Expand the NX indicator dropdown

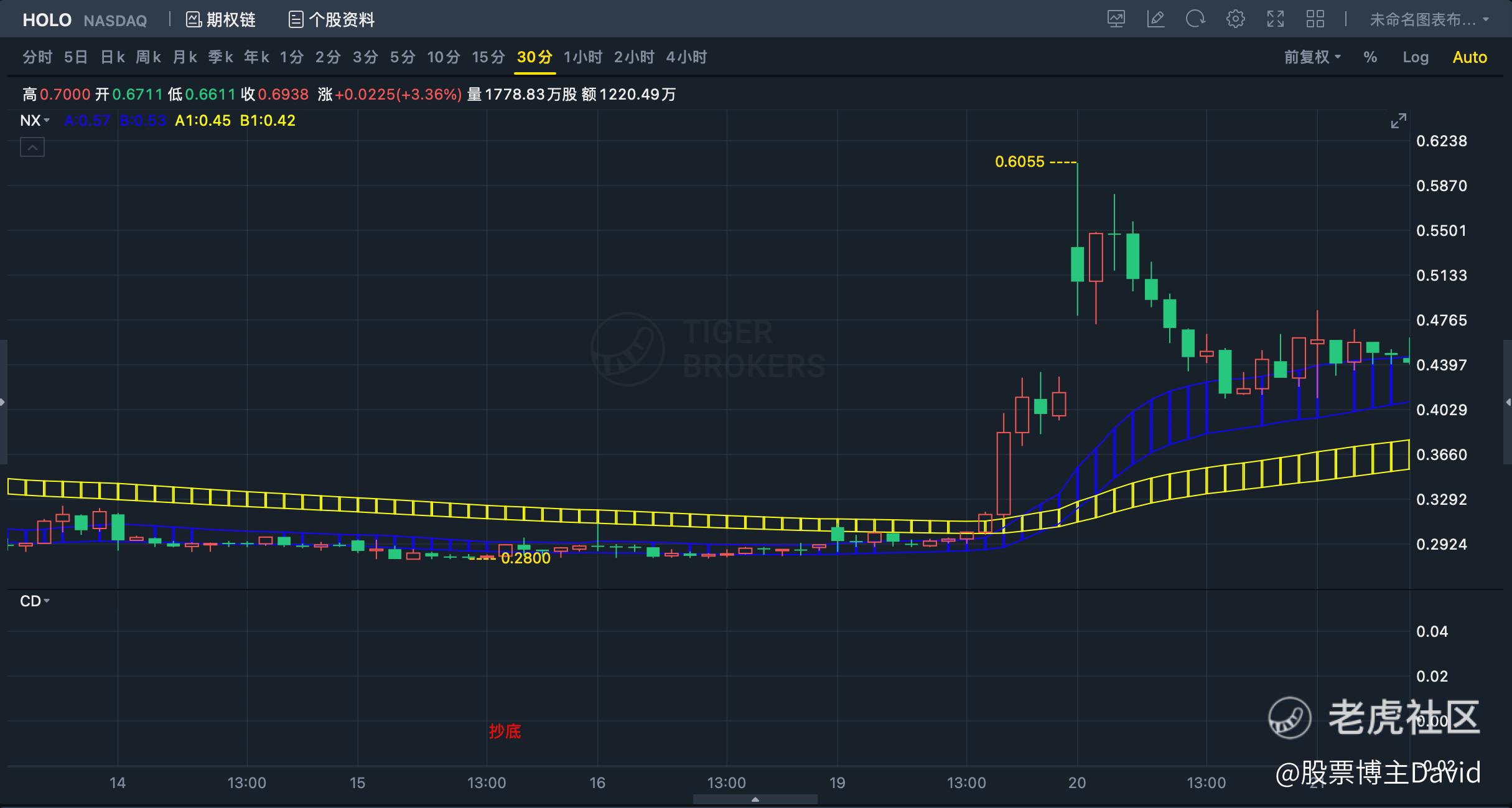point(34,121)
